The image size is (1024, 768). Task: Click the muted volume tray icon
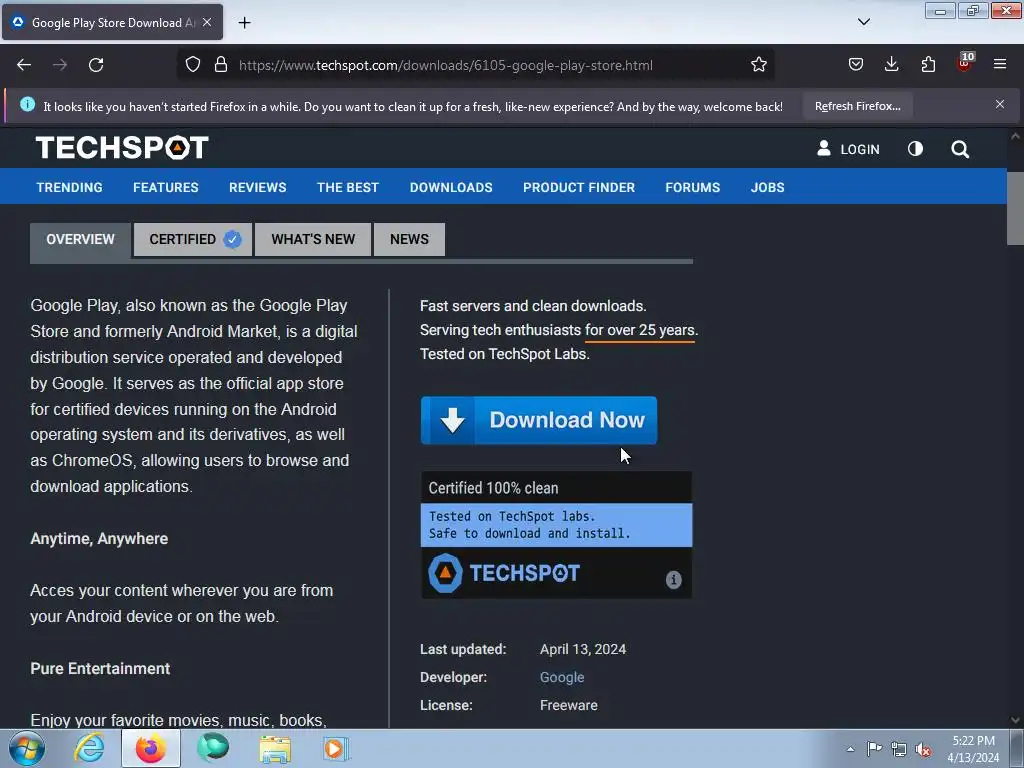[x=923, y=749]
